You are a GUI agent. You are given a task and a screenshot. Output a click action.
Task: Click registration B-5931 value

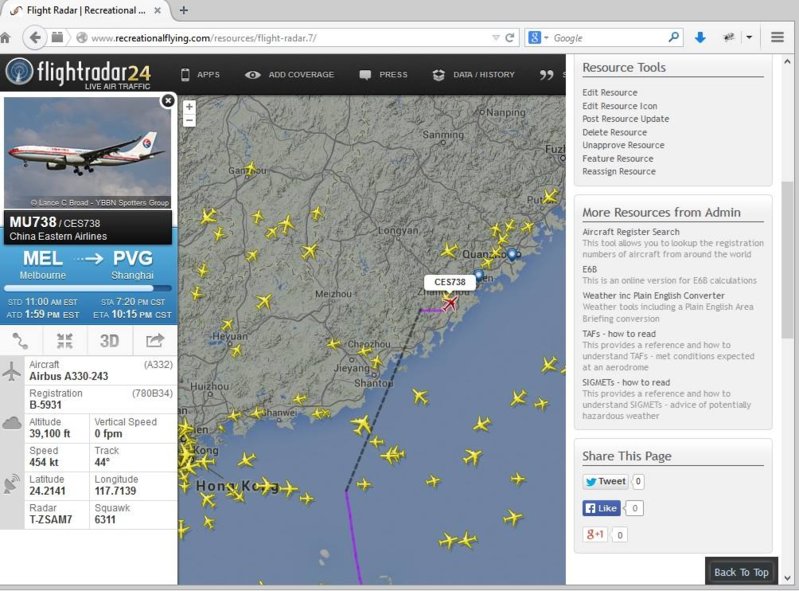pos(45,405)
